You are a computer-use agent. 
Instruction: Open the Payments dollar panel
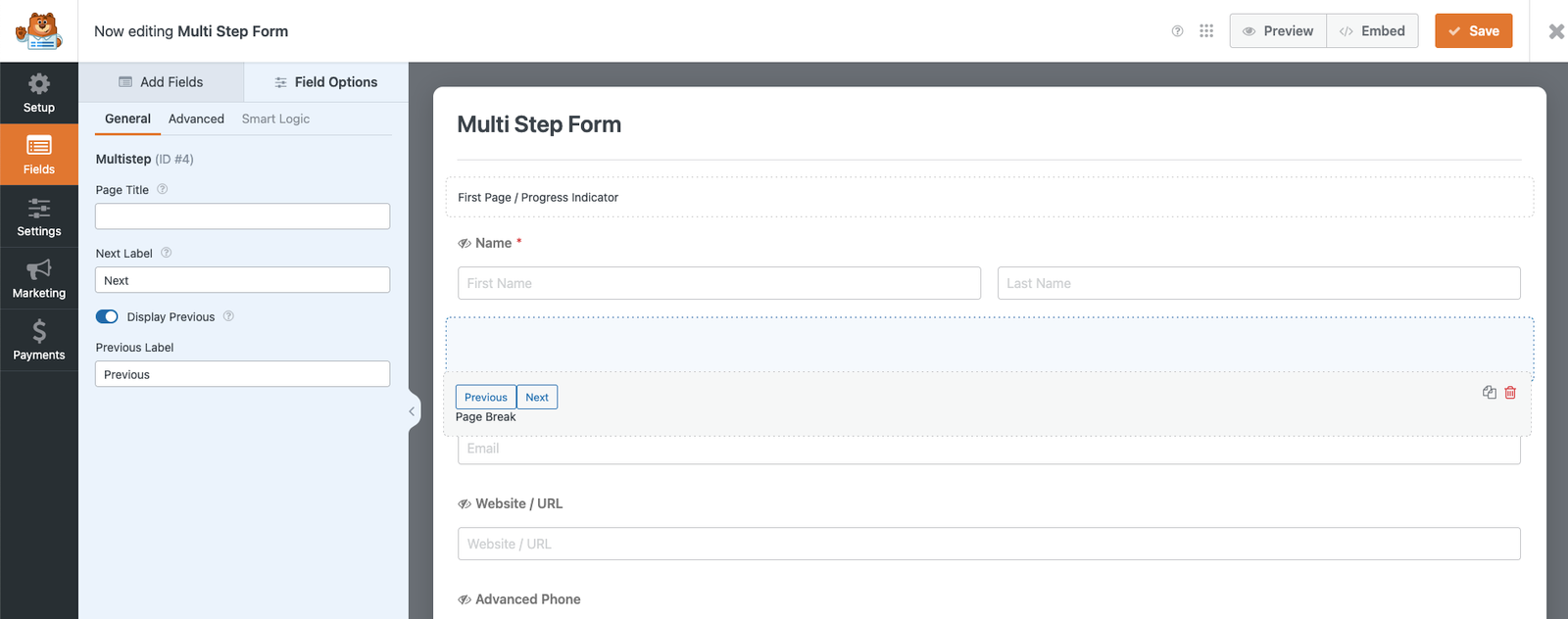click(x=39, y=341)
